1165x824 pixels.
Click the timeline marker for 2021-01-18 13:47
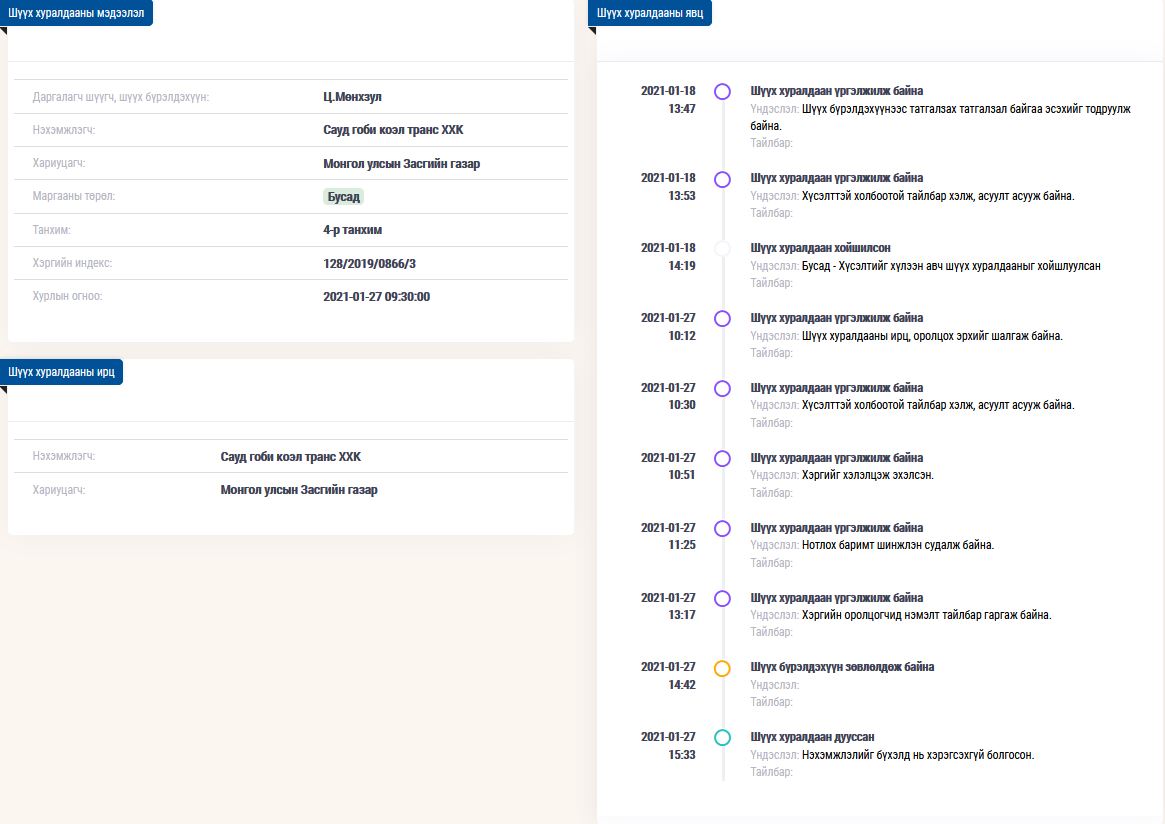point(722,91)
